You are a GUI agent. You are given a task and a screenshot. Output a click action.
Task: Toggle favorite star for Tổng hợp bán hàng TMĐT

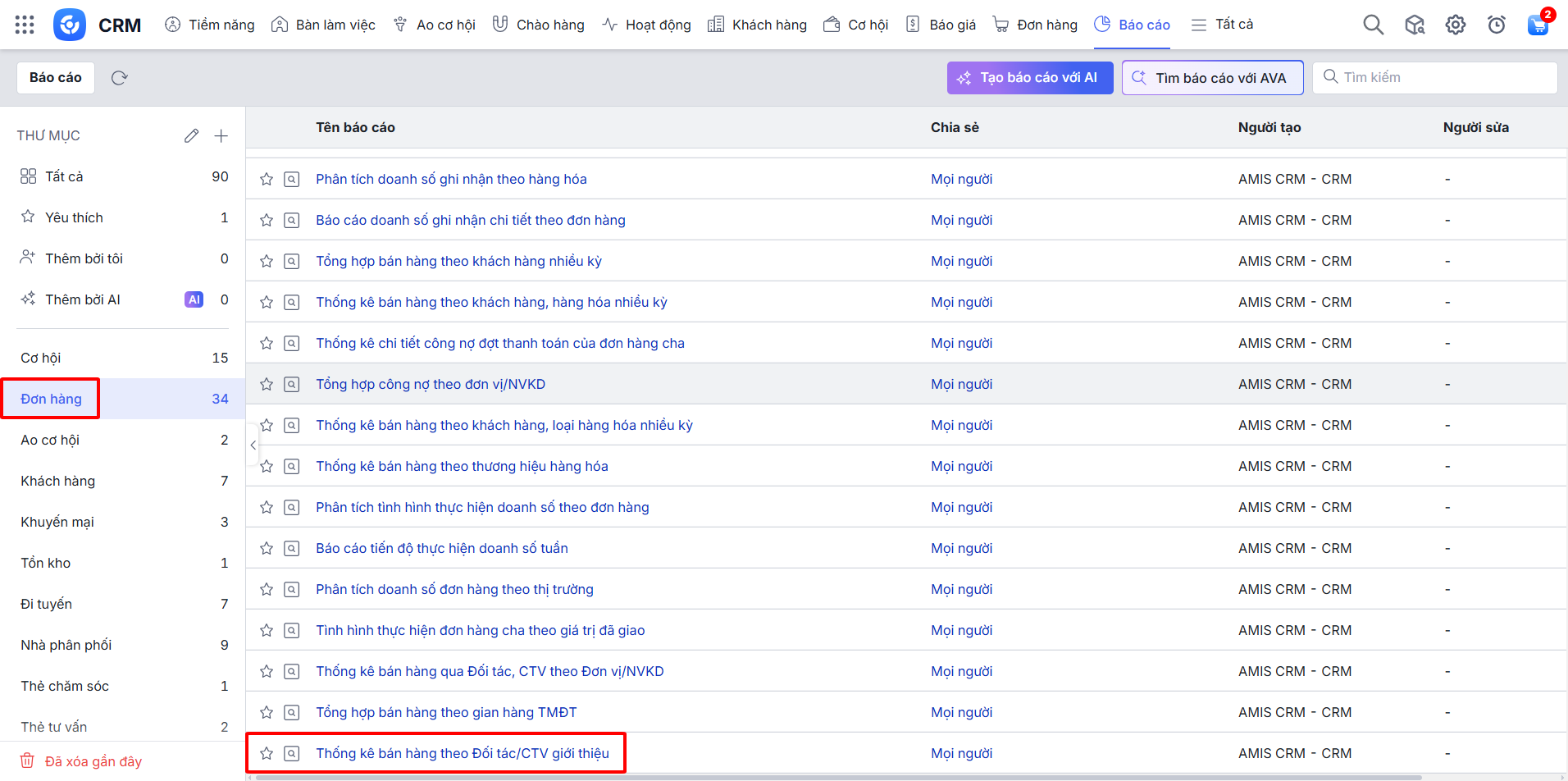(267, 712)
